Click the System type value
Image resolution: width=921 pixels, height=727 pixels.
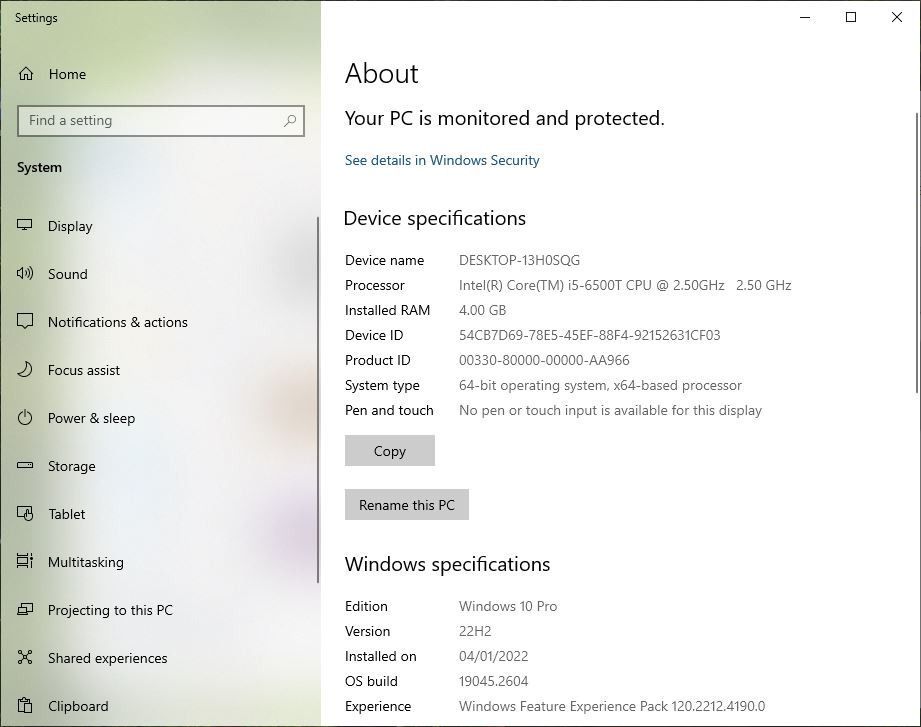click(x=600, y=385)
